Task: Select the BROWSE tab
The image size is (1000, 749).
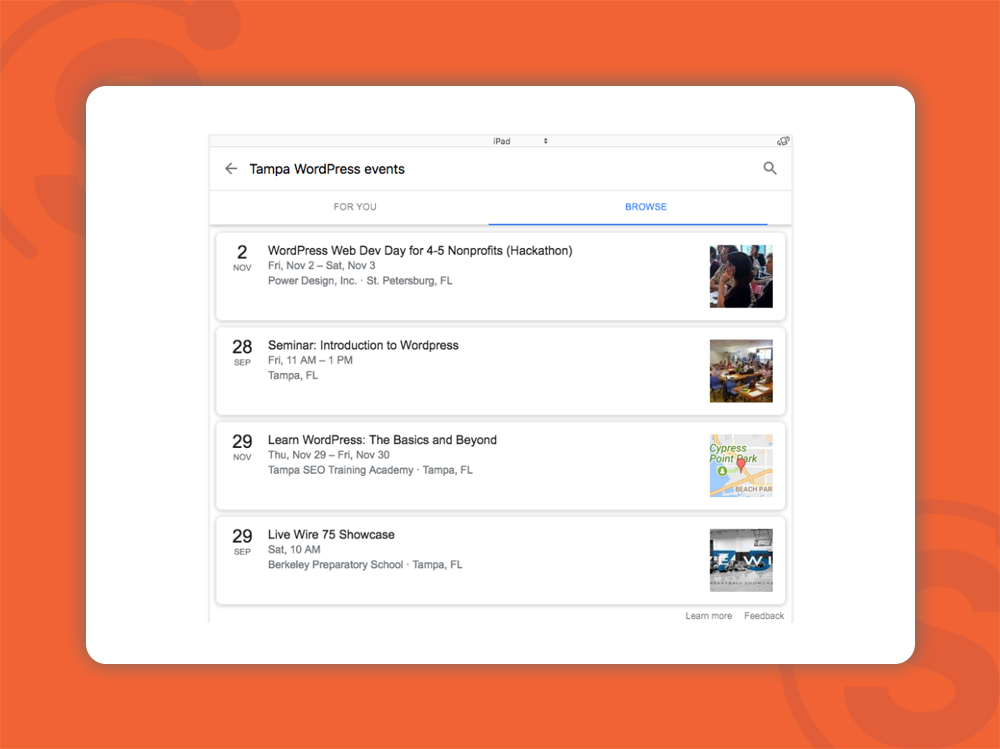Action: (x=646, y=207)
